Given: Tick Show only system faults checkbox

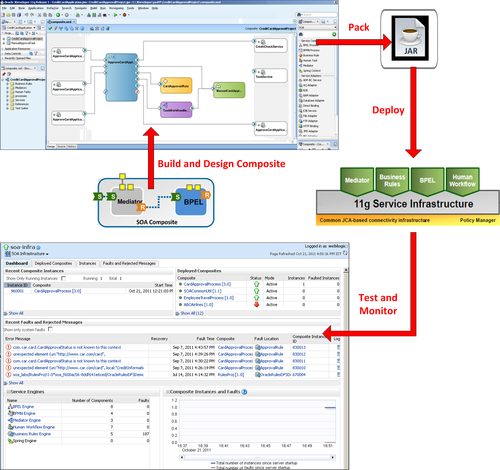Looking at the screenshot, I should coord(50,329).
